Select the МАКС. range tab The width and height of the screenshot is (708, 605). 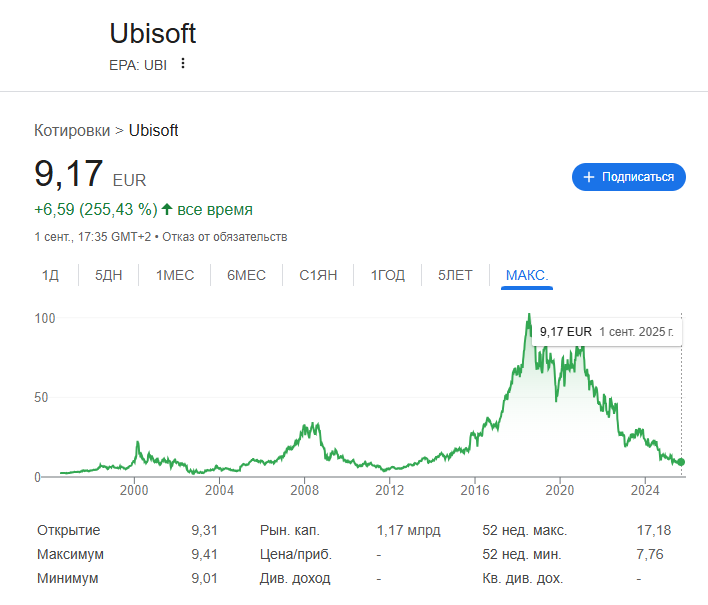(527, 275)
